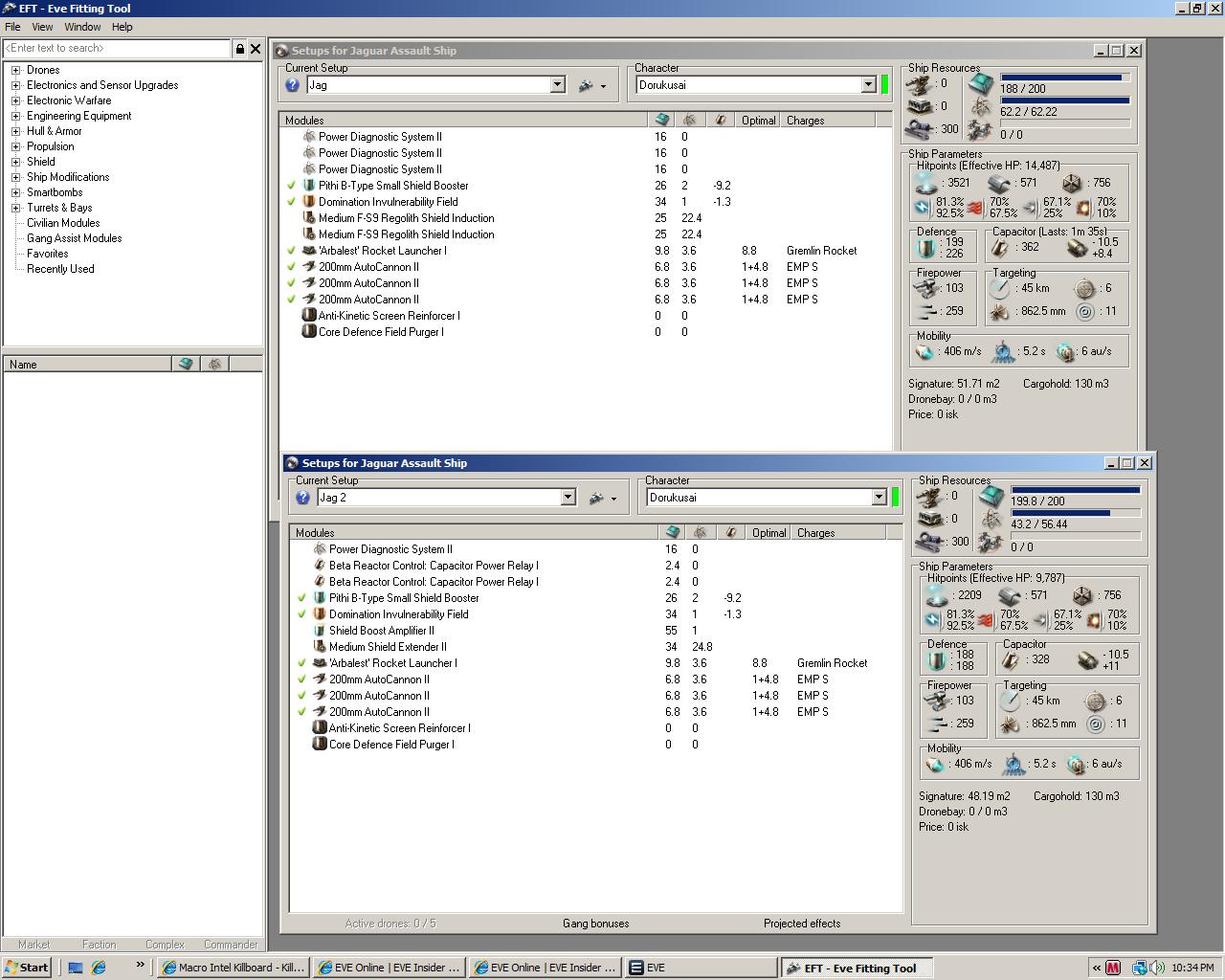
Task: Click the shield hitpoints icon beside 3521
Action: tap(927, 182)
